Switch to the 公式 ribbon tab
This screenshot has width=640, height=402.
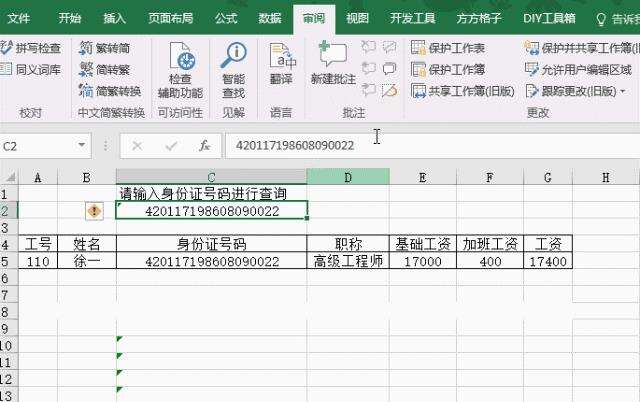[x=226, y=18]
